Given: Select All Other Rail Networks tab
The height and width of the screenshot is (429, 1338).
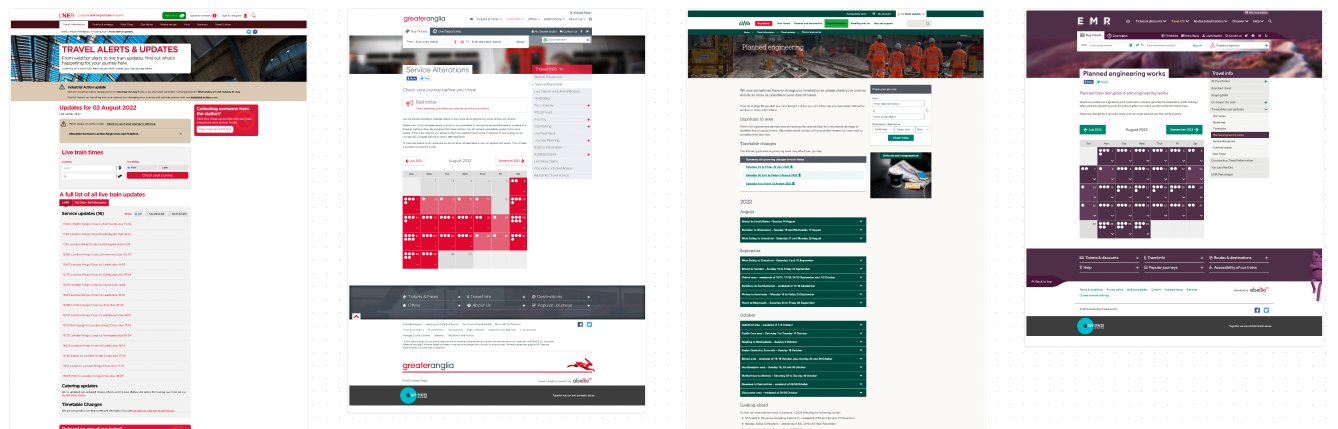Looking at the screenshot, I should 90,202.
